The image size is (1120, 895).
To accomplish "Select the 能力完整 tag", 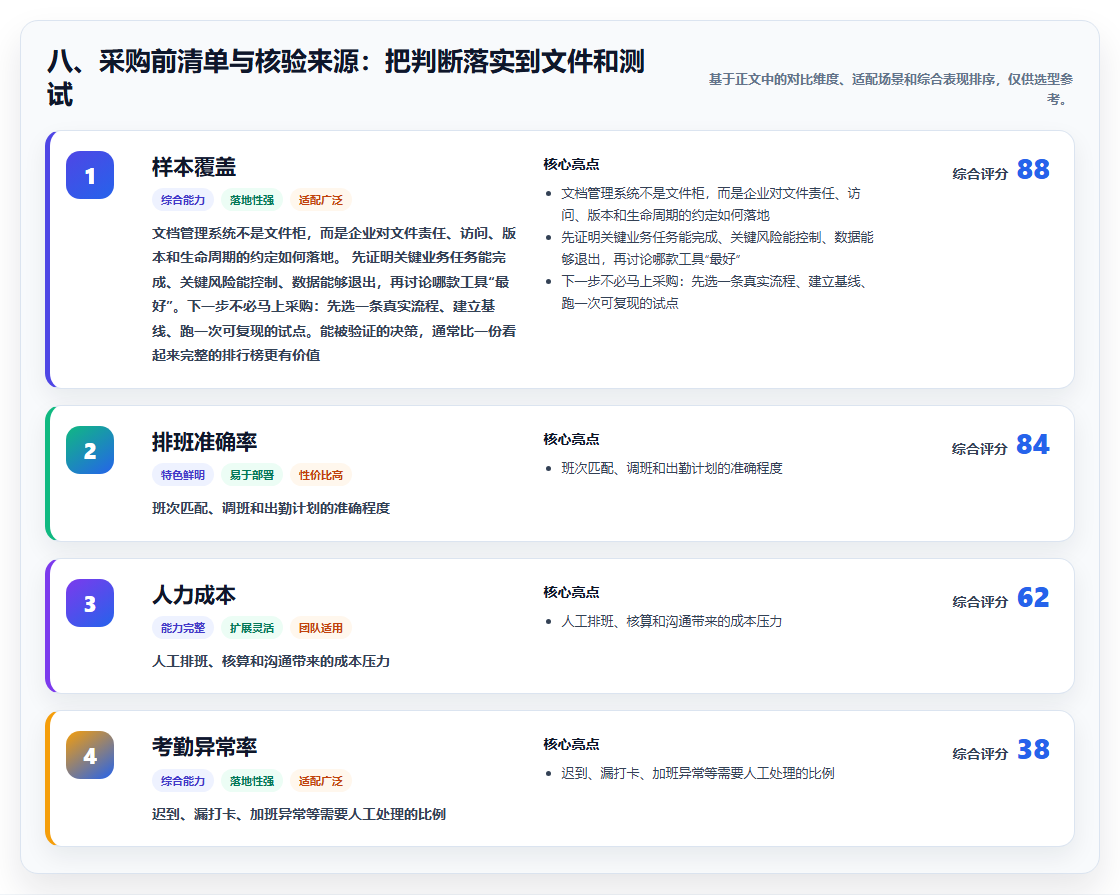I will click(183, 628).
